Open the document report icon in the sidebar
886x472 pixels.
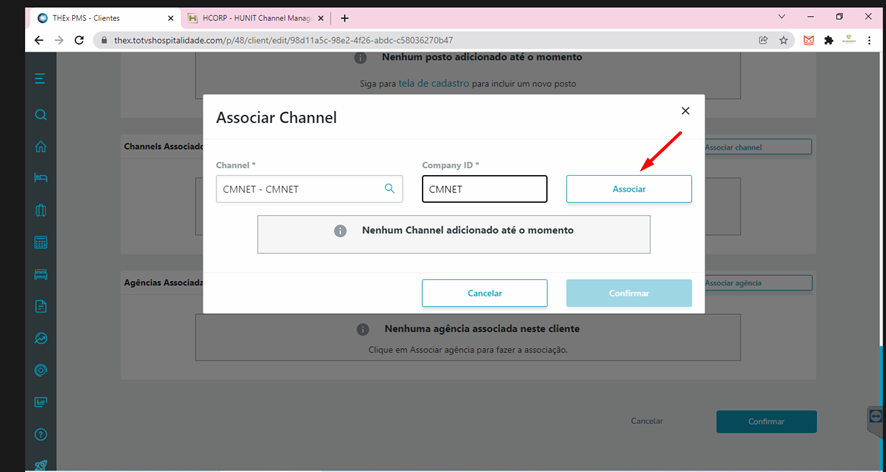coord(40,306)
